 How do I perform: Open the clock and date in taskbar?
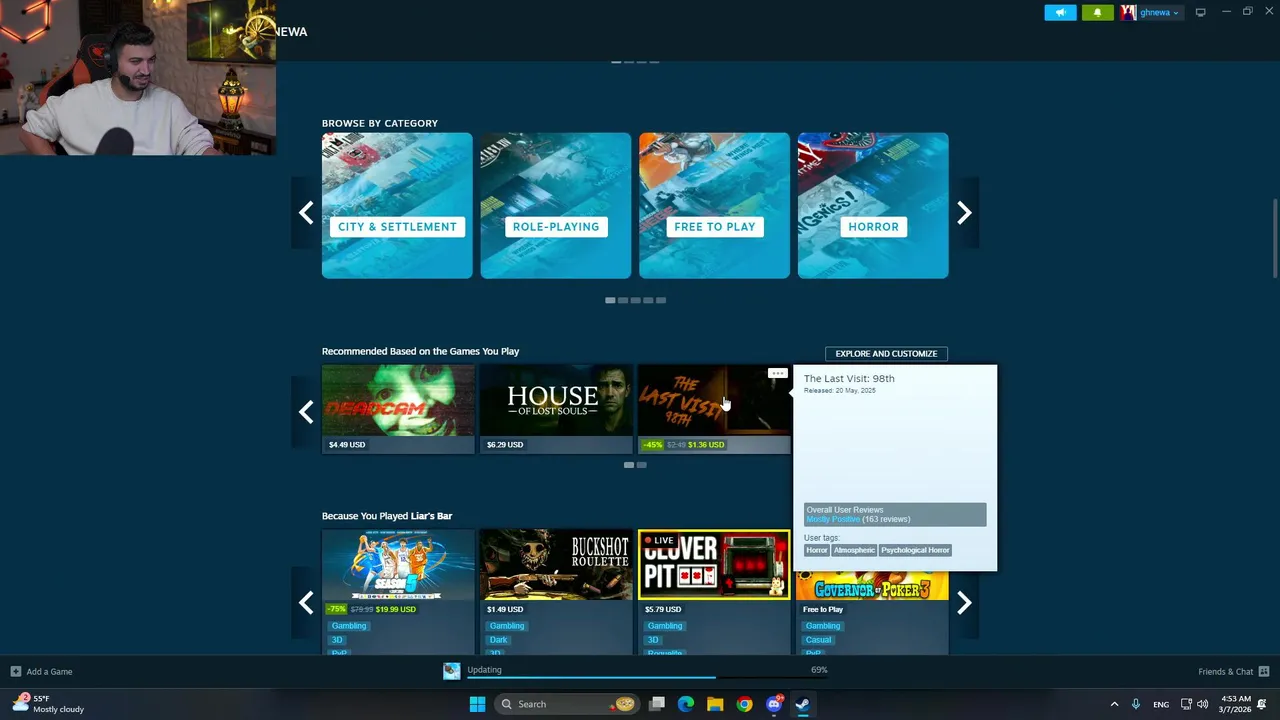click(x=1234, y=704)
